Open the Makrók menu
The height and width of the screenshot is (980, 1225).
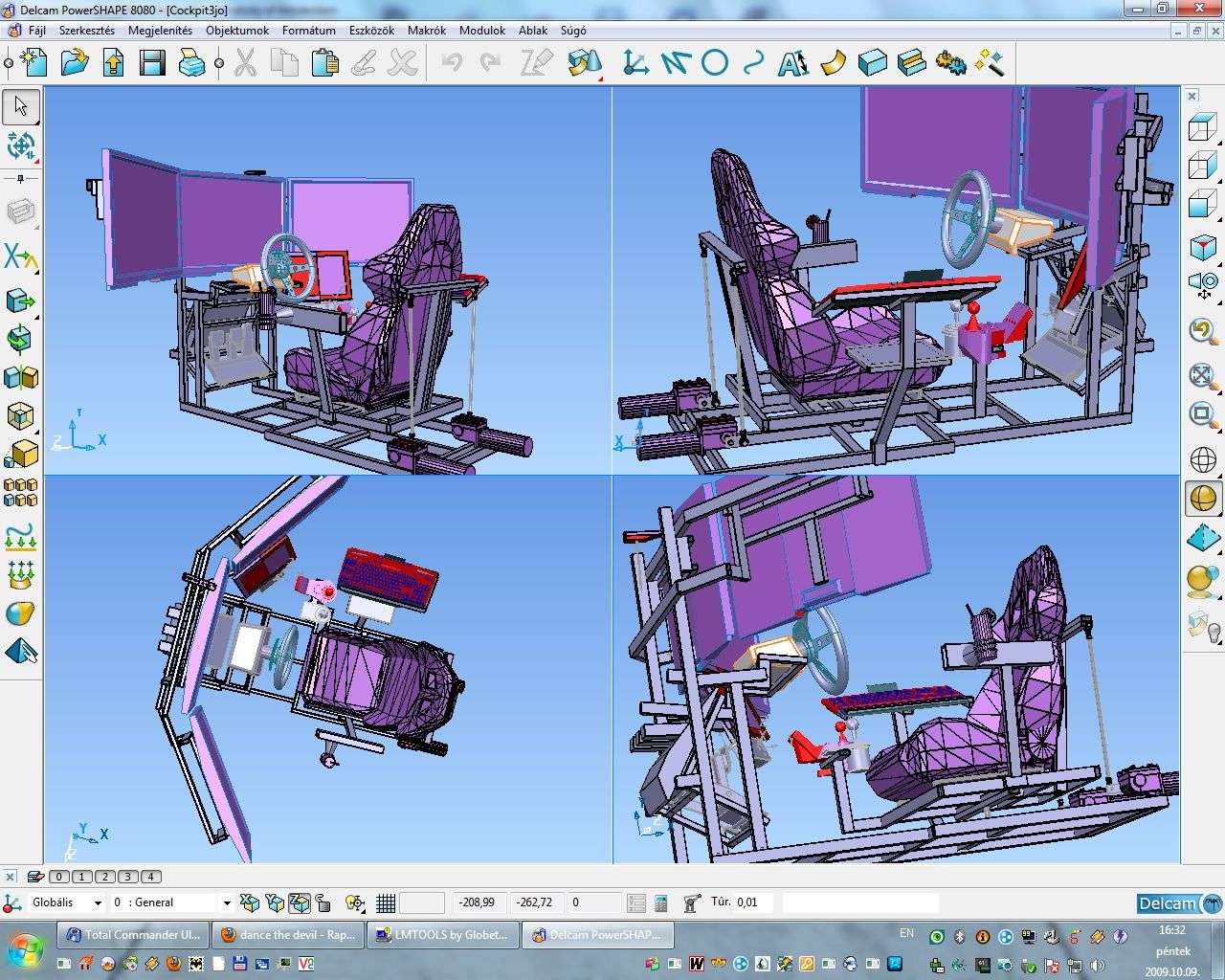click(426, 31)
